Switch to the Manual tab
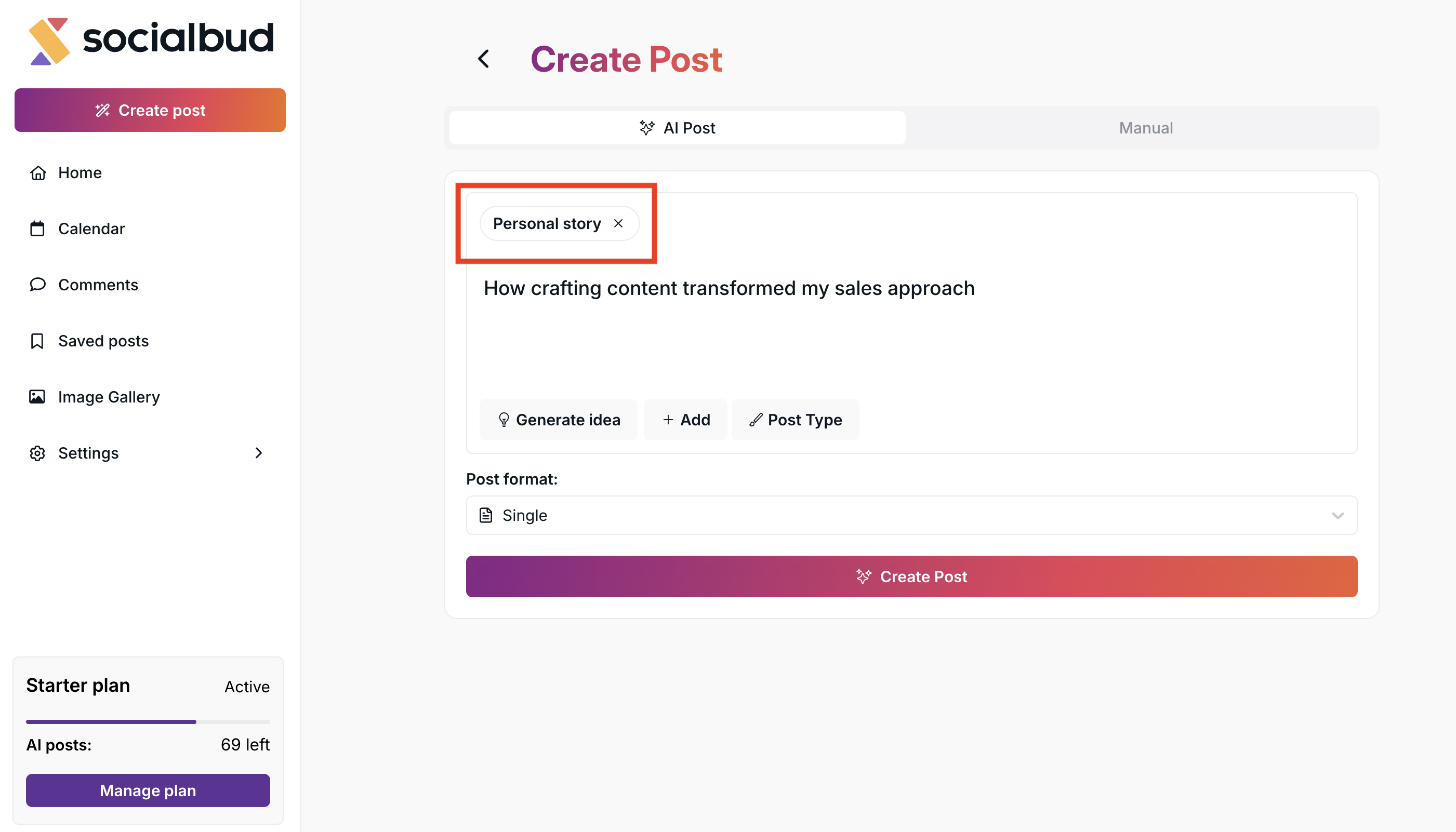Screen dimensions: 1456x832 pos(1145,128)
